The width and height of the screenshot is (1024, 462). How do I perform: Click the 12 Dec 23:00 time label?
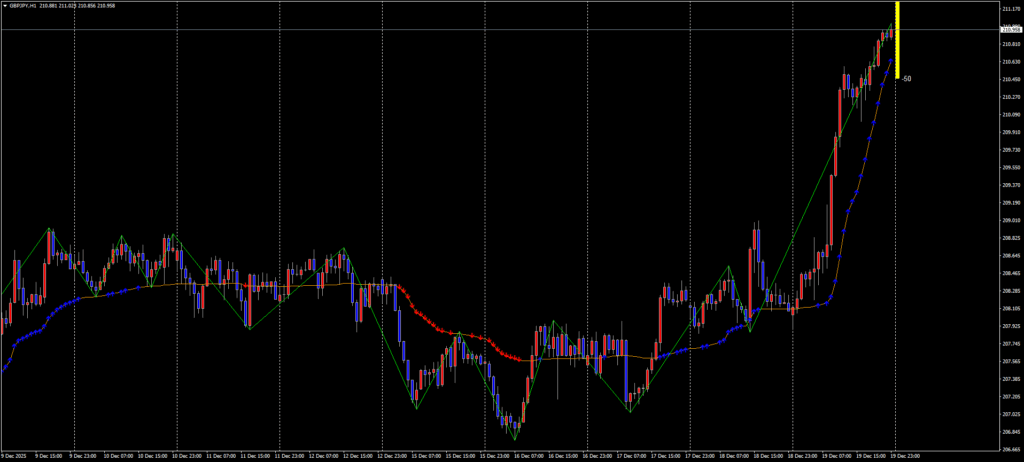[391, 457]
